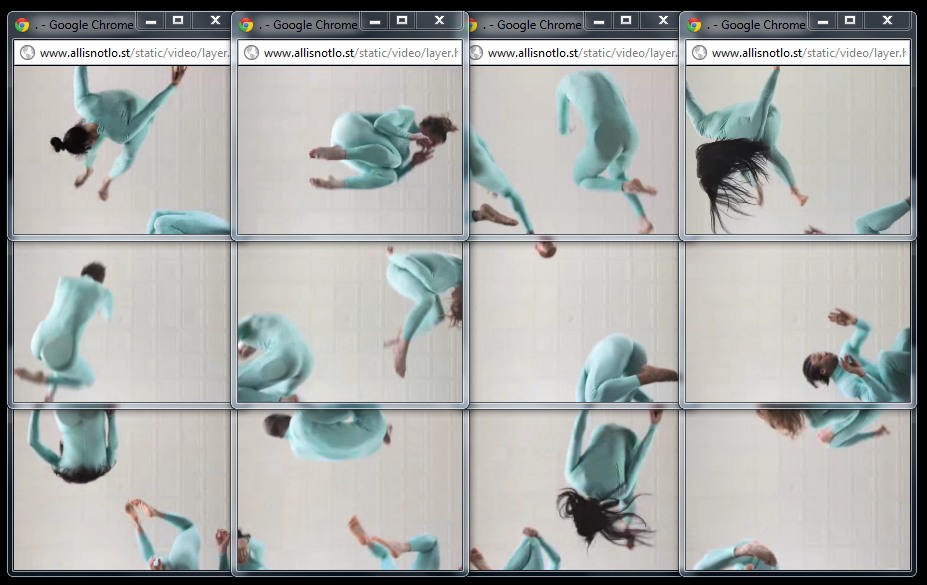The height and width of the screenshot is (585, 927).
Task: Click the video of curled-up dancer in the second window
Action: 350,150
